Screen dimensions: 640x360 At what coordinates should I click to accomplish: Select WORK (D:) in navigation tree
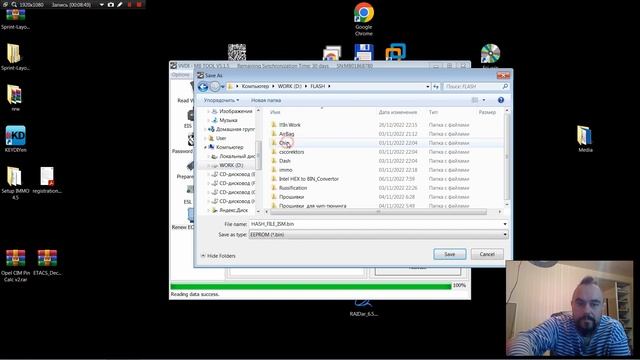click(231, 165)
